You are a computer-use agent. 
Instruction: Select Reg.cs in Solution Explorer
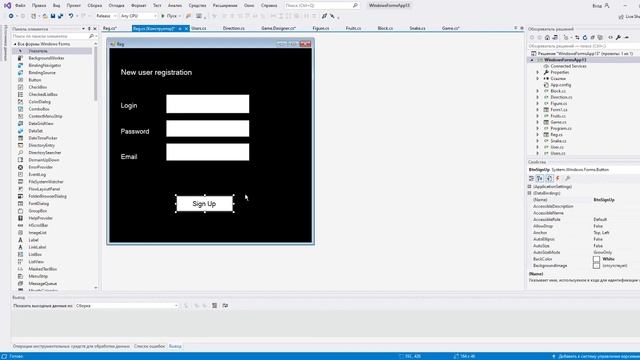click(x=556, y=135)
